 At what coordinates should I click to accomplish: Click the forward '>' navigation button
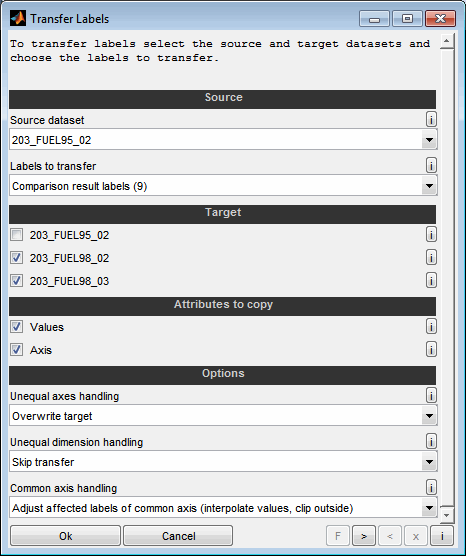coord(364,536)
